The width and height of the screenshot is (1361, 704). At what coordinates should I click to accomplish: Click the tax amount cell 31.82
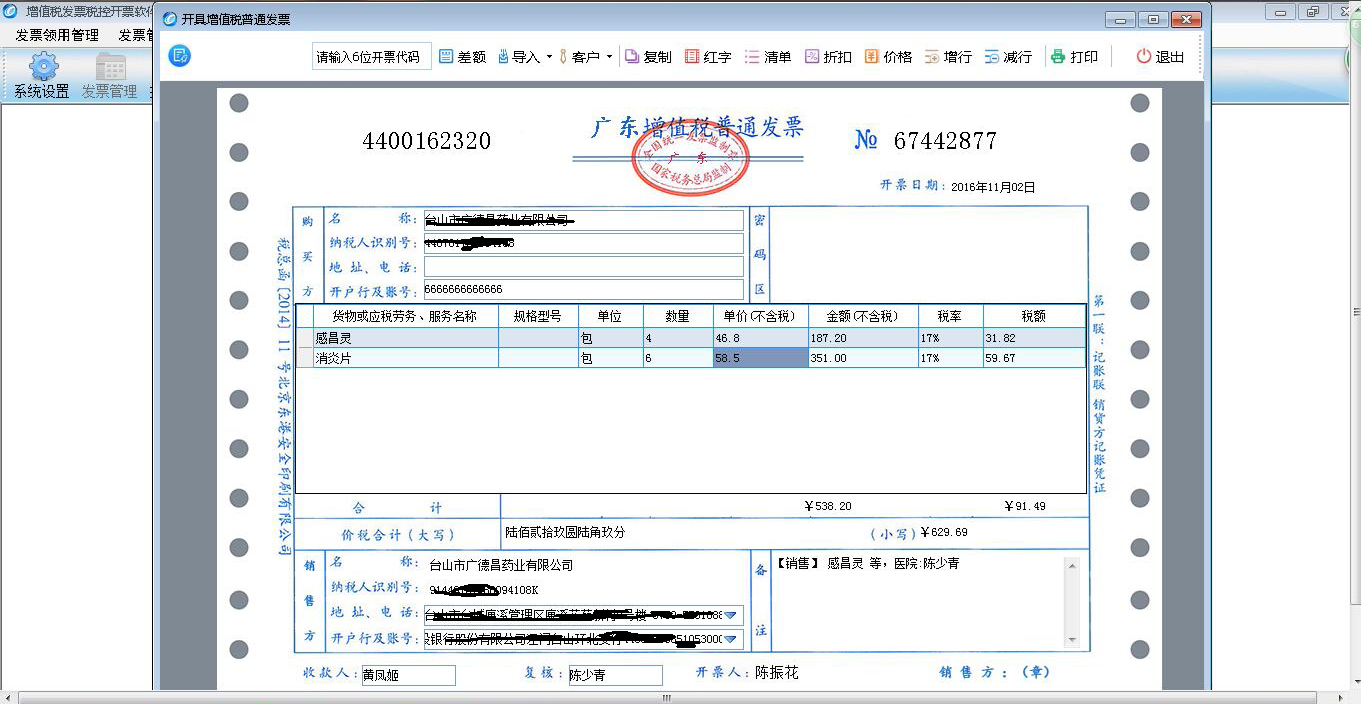1034,339
